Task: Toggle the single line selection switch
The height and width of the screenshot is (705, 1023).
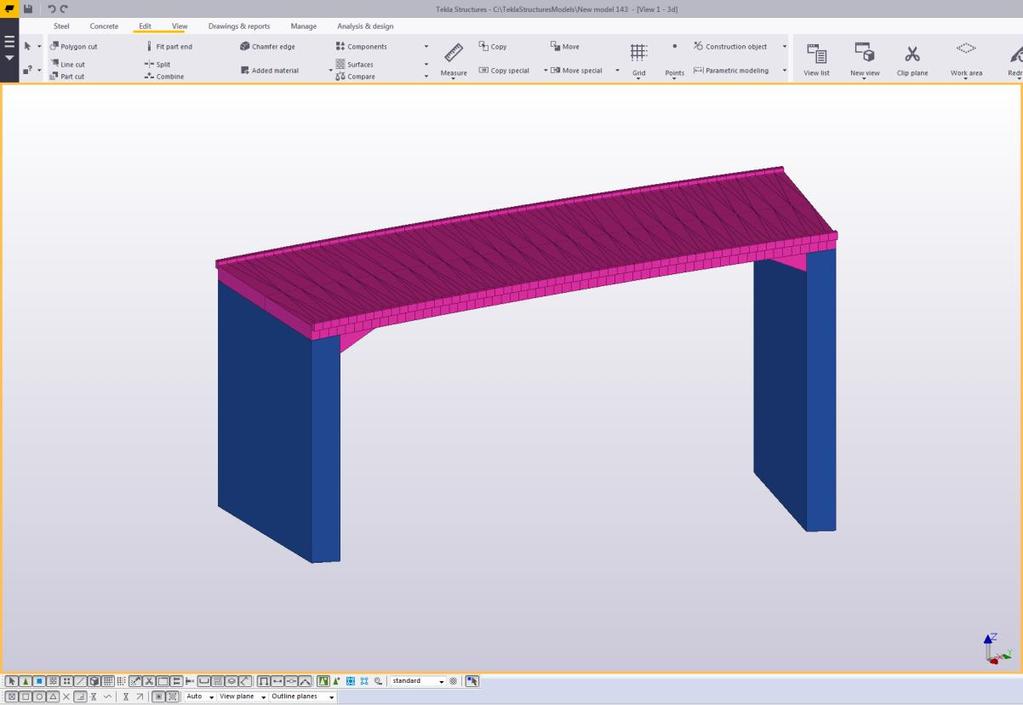Action: [80, 681]
